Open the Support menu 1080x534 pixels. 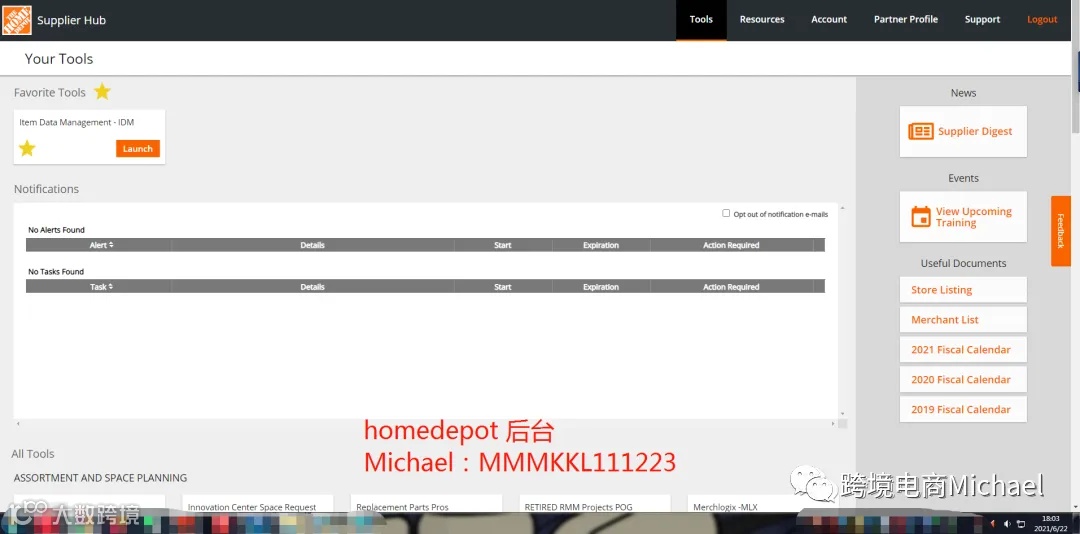[982, 20]
